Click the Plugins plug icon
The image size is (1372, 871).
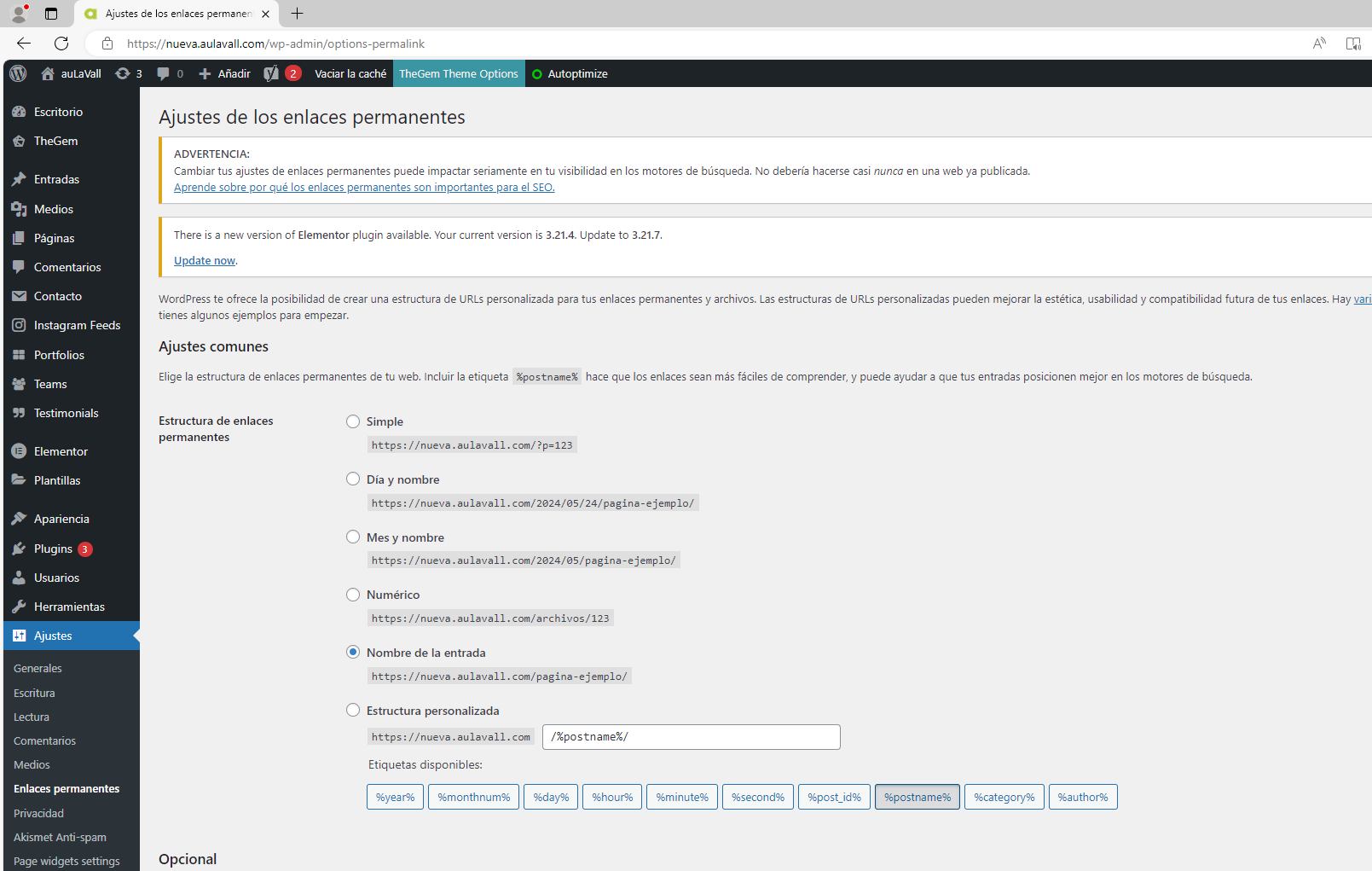click(19, 549)
